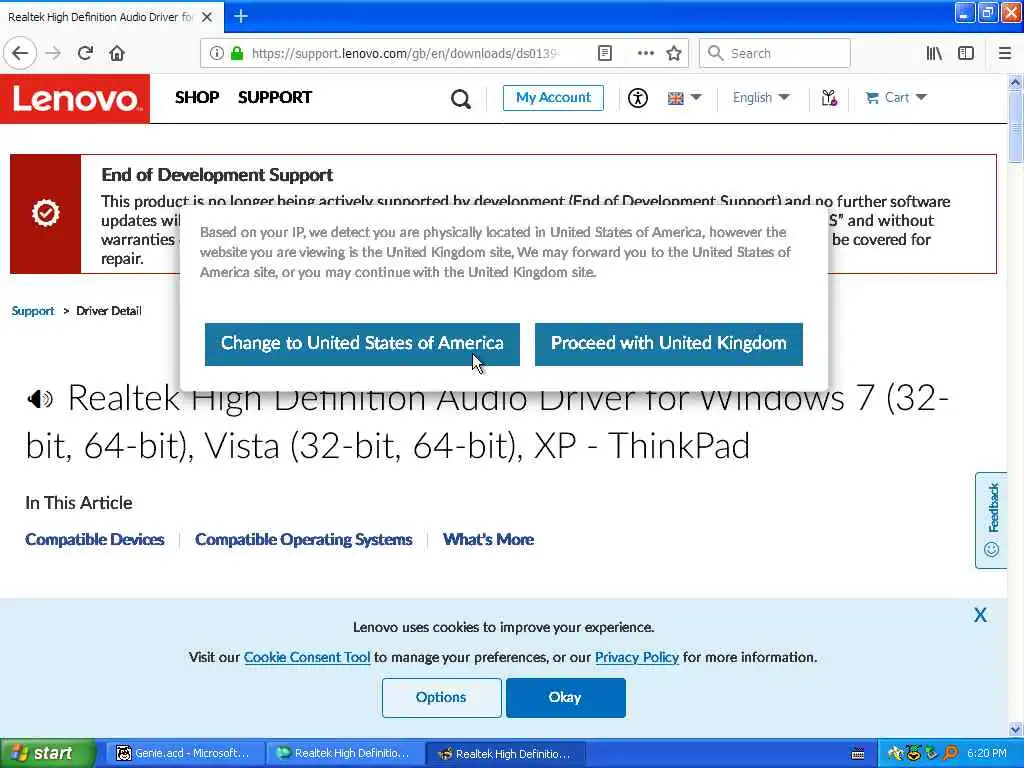The height and width of the screenshot is (768, 1024).
Task: Switch to the active Firefox Realtek taskbar item
Action: coord(505,754)
